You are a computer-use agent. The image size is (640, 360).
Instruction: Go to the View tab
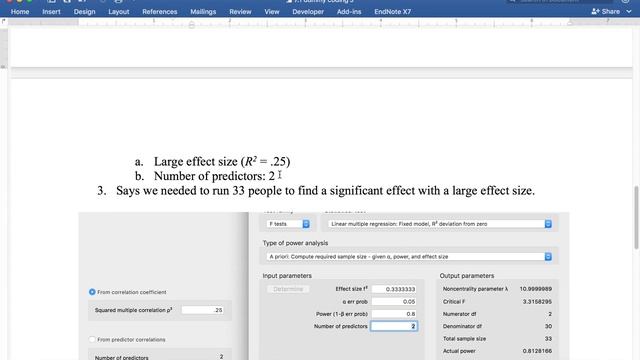tap(271, 12)
